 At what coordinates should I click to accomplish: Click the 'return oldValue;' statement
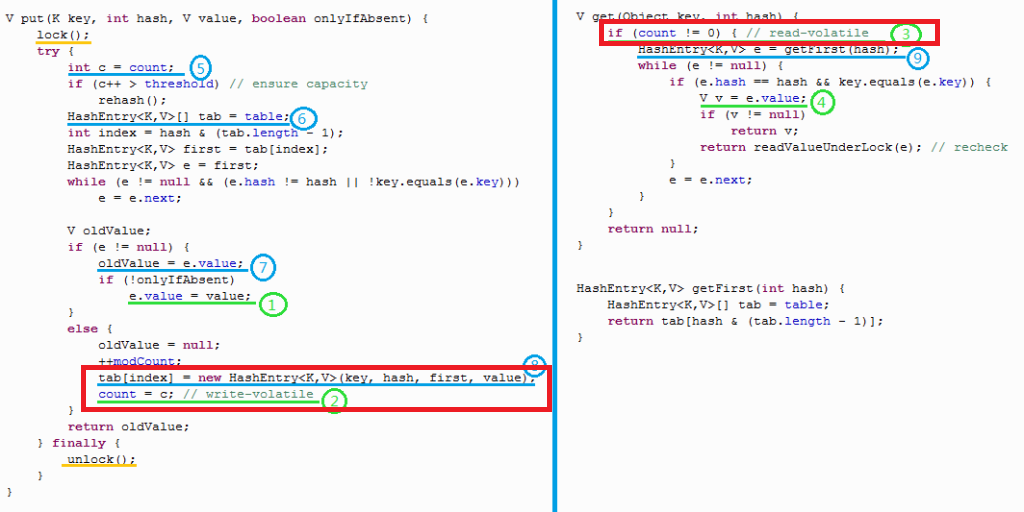tap(127, 427)
